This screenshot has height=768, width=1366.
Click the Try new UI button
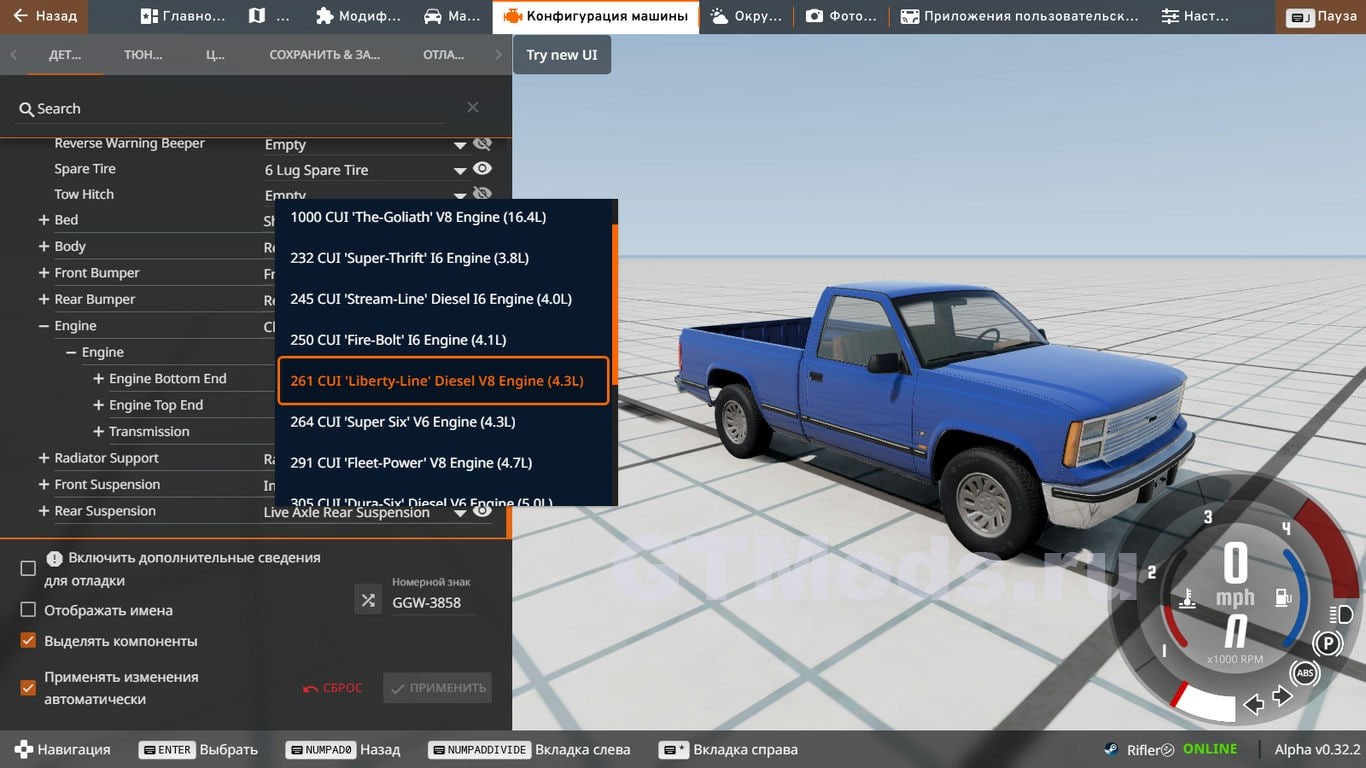pos(561,55)
